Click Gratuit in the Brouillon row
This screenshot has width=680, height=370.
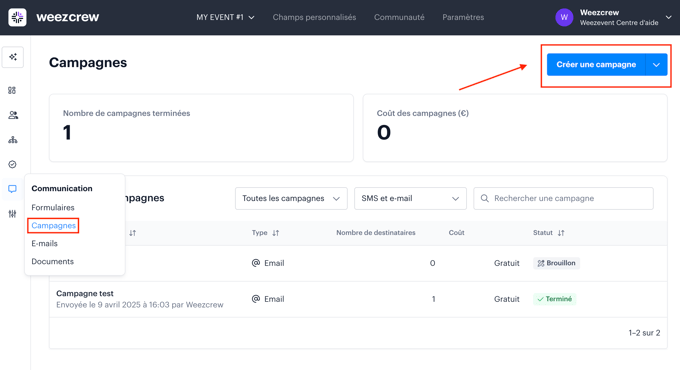pyautogui.click(x=507, y=263)
